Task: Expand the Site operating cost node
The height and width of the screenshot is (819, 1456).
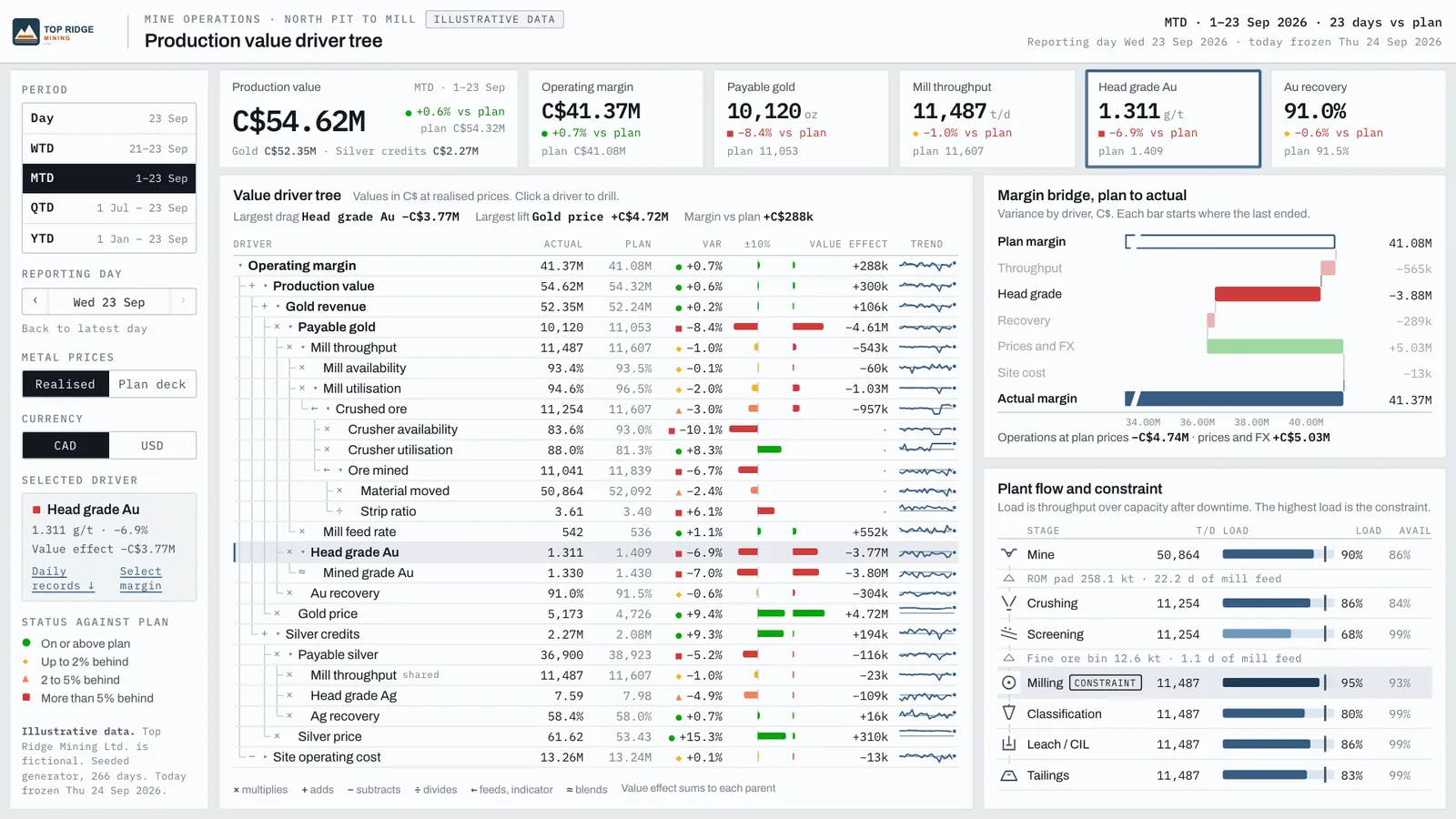Action: pos(266,757)
